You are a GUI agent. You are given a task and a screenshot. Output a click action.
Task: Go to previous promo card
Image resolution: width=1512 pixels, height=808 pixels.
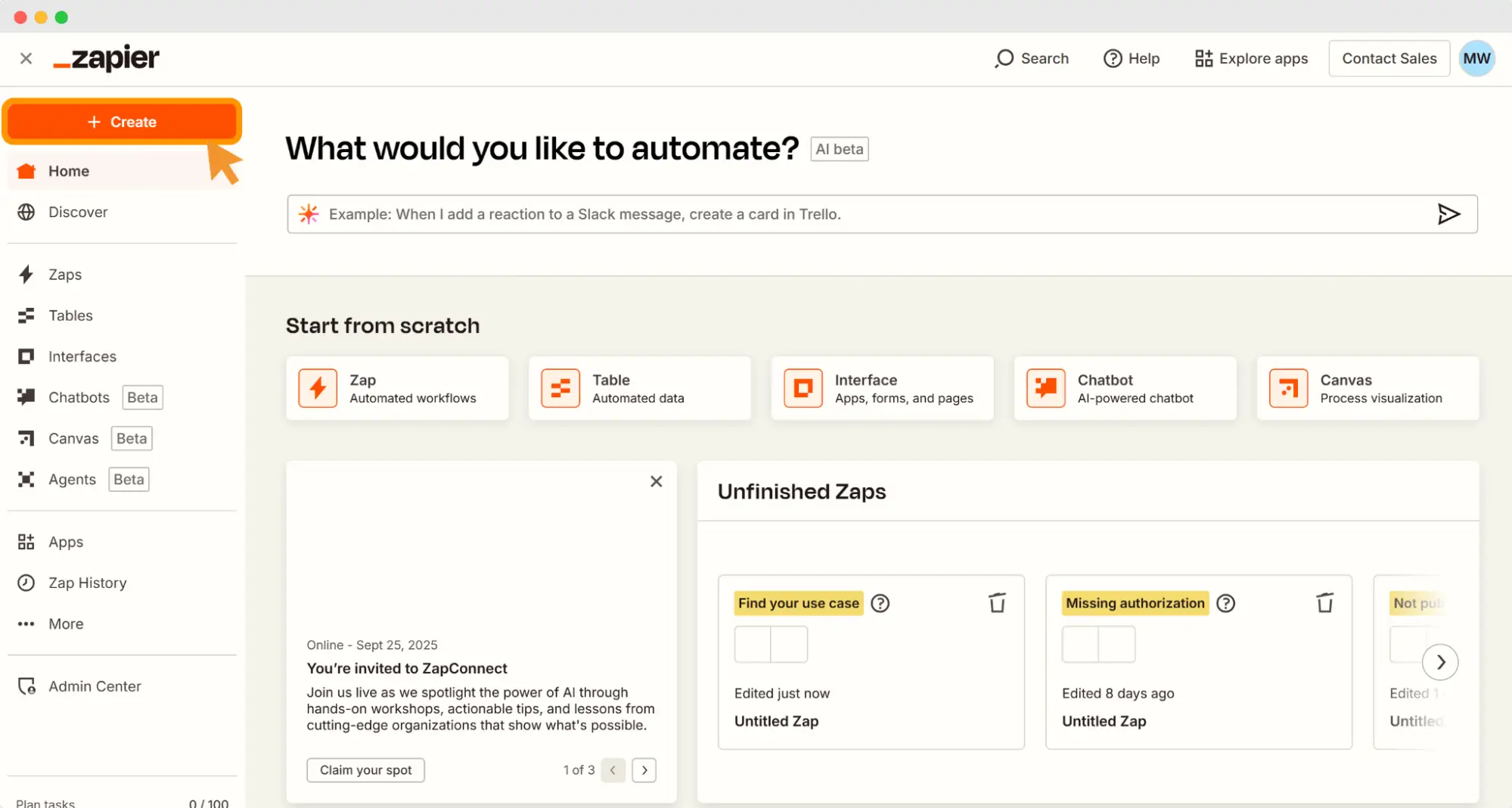(613, 770)
